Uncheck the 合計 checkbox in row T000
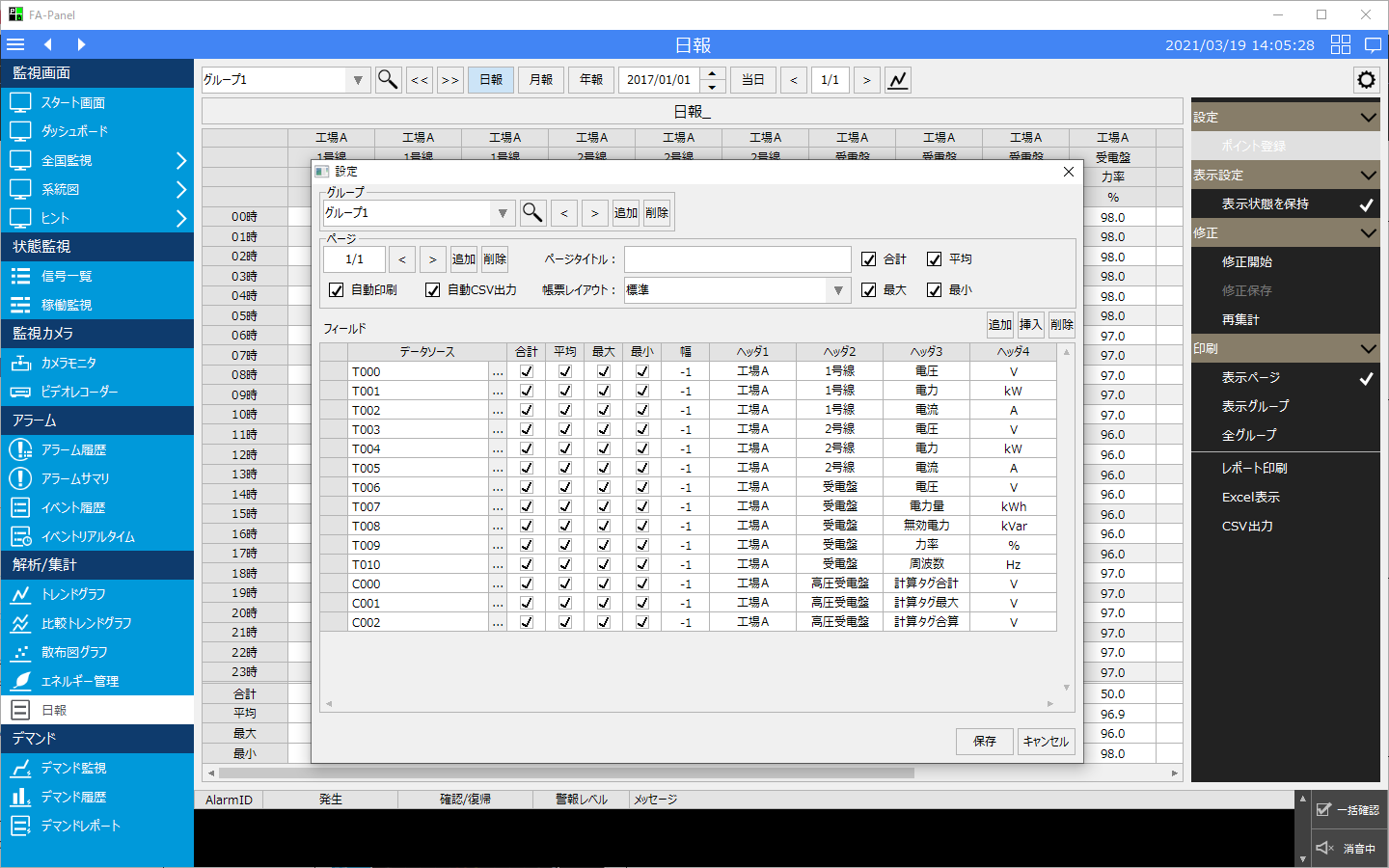The image size is (1389, 868). coord(527,371)
